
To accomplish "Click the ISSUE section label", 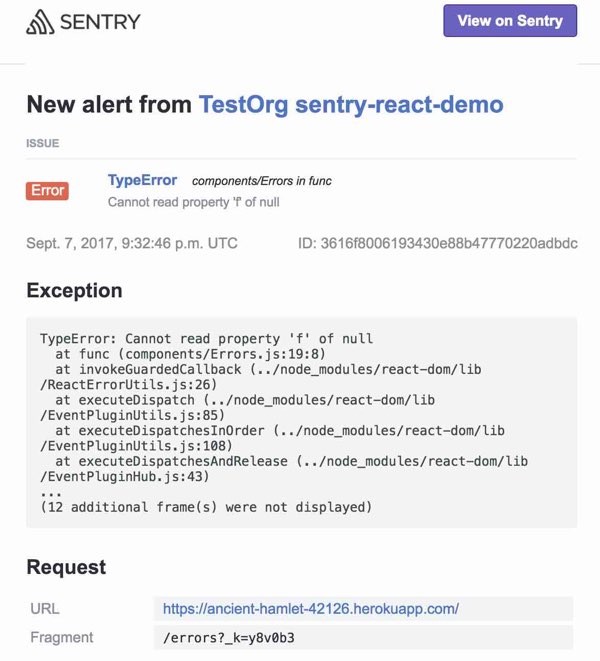I will click(x=43, y=143).
